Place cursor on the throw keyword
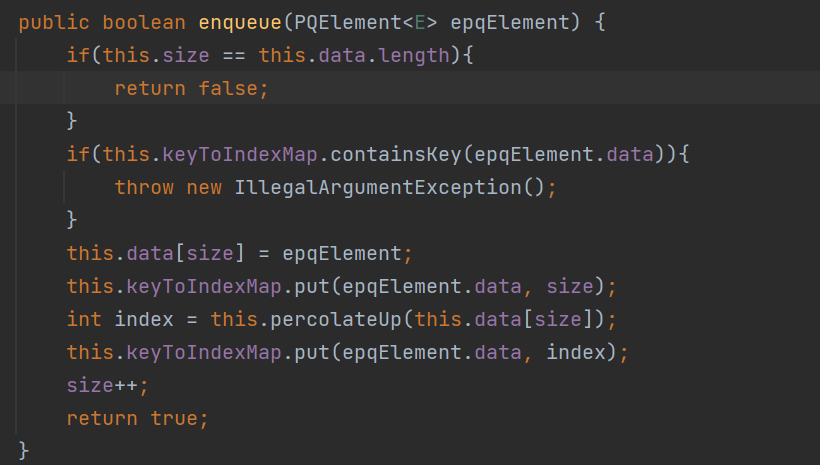820x465 pixels. pyautogui.click(x=144, y=187)
